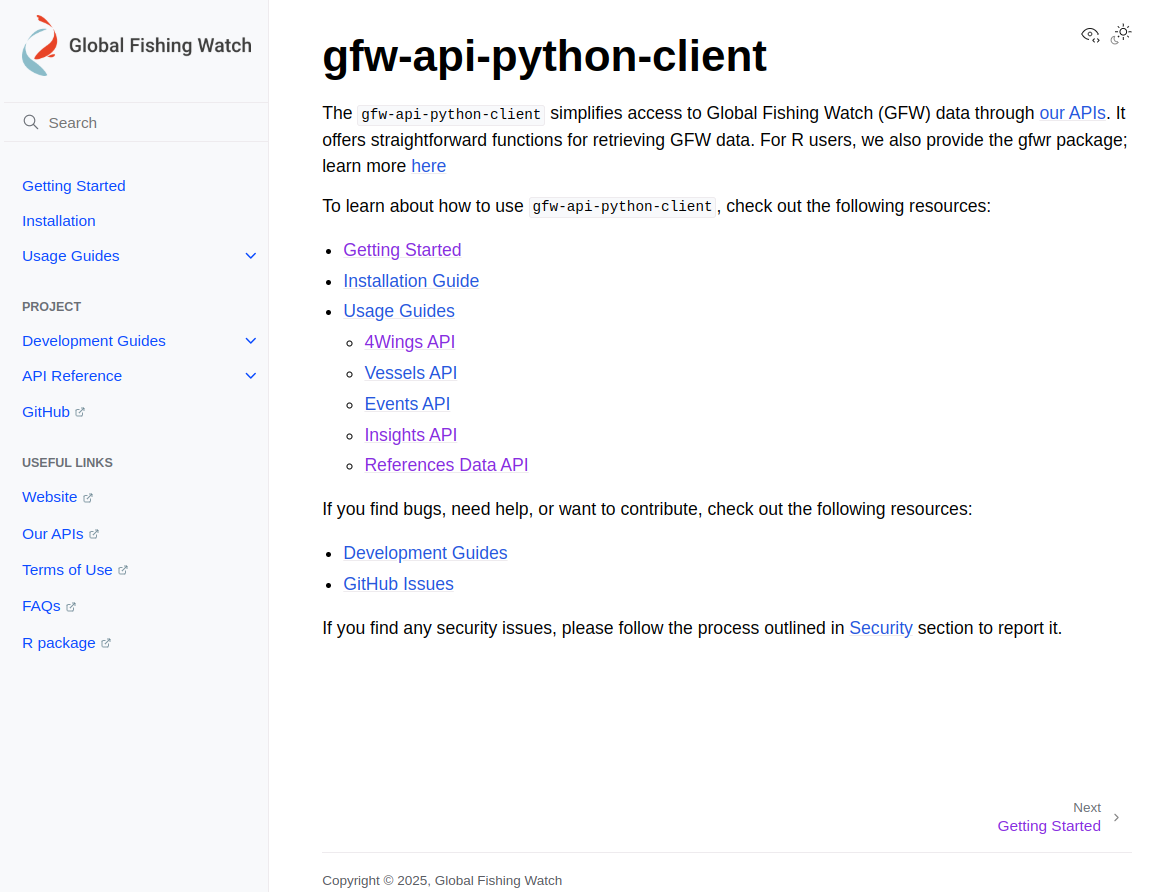This screenshot has height=892, width=1153.
Task: Click the search magnifier icon
Action: (x=30, y=122)
